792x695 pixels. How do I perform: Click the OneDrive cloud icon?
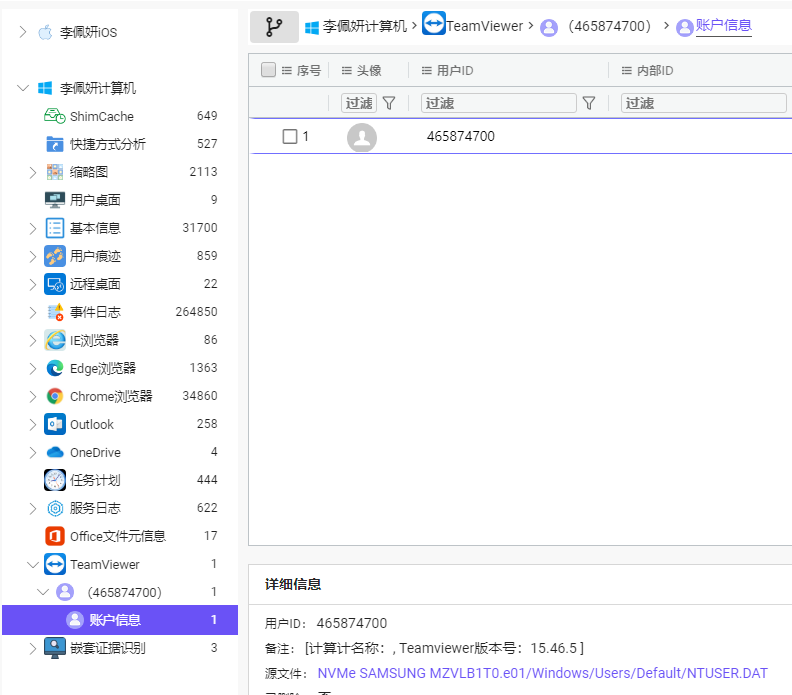[x=55, y=452]
